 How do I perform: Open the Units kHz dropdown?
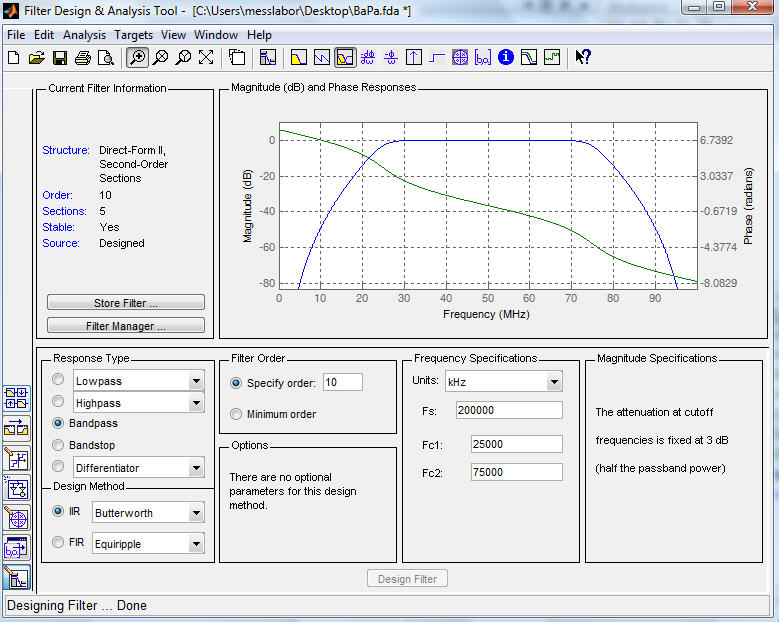[x=553, y=382]
